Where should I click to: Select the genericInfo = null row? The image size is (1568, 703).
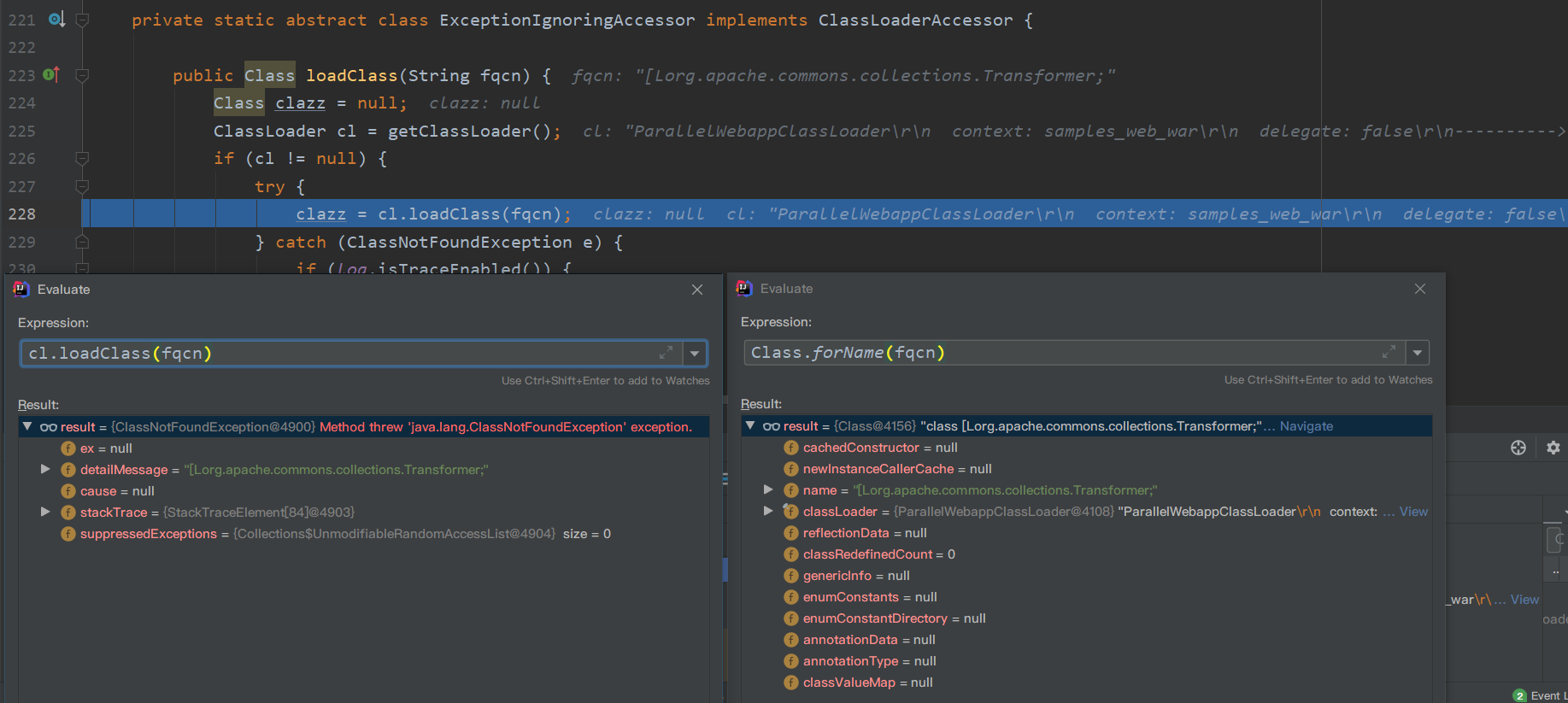(1087, 576)
